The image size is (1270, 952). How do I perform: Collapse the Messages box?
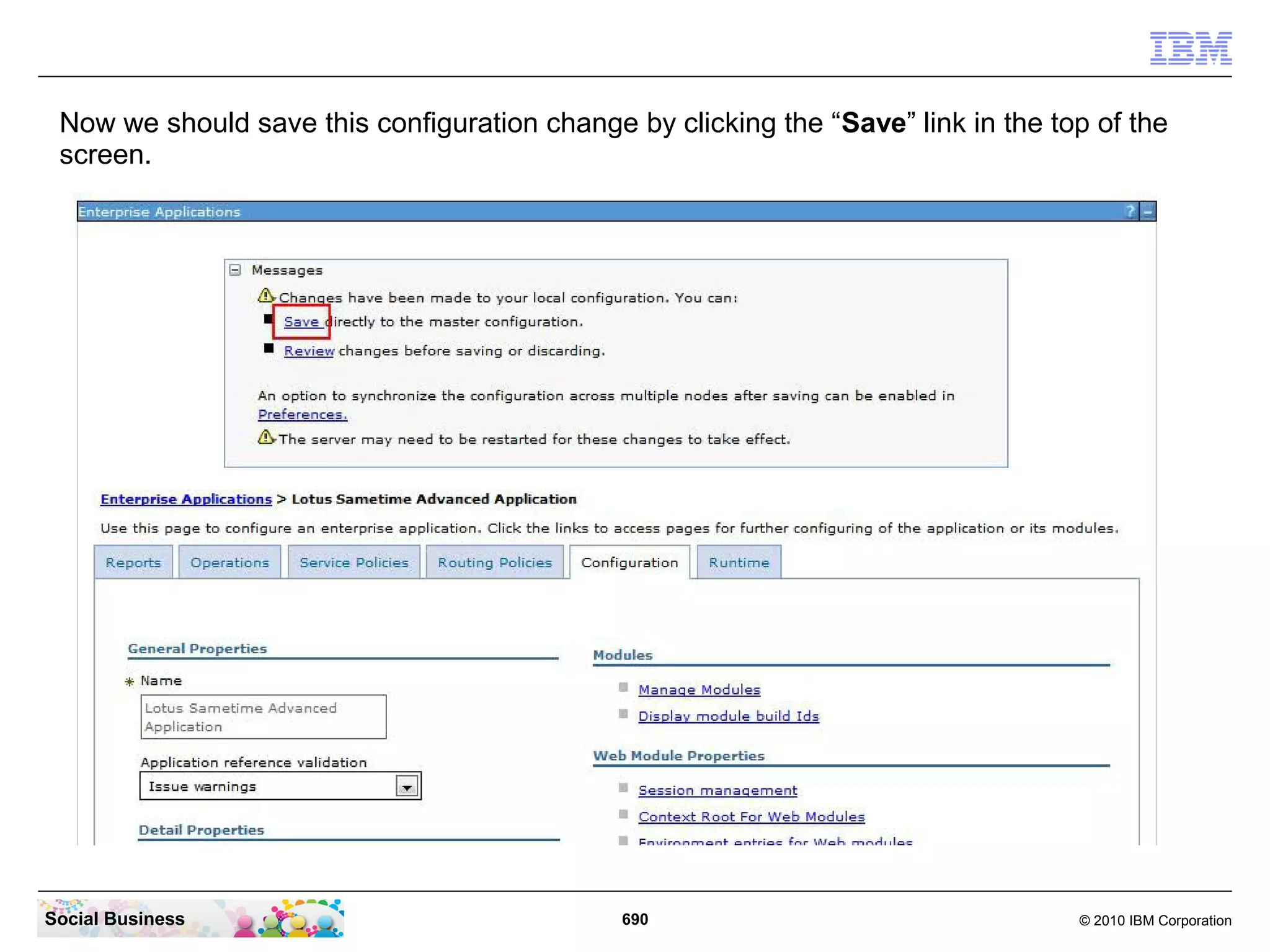click(x=235, y=270)
